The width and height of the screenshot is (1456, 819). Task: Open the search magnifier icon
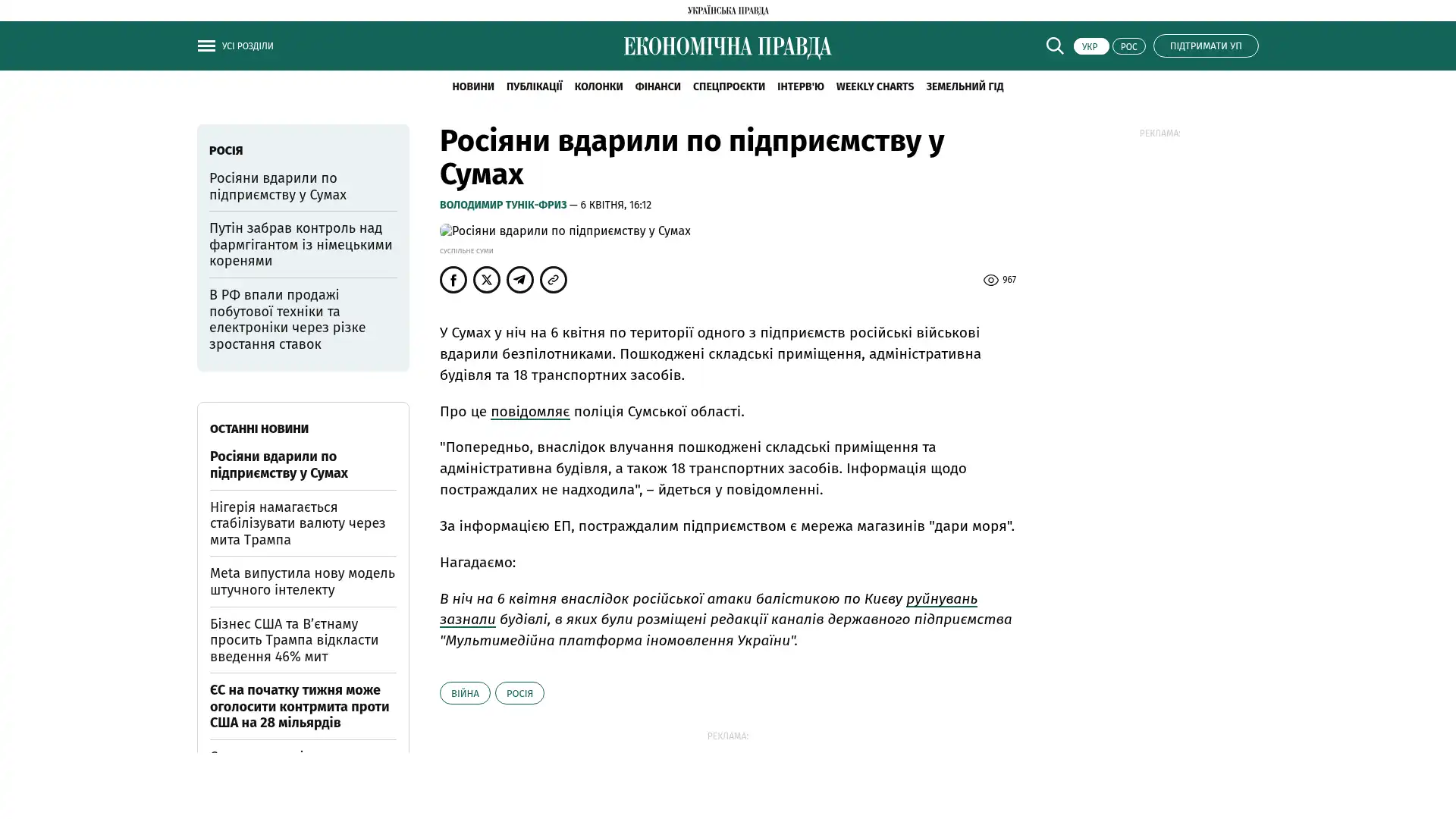(x=1055, y=45)
